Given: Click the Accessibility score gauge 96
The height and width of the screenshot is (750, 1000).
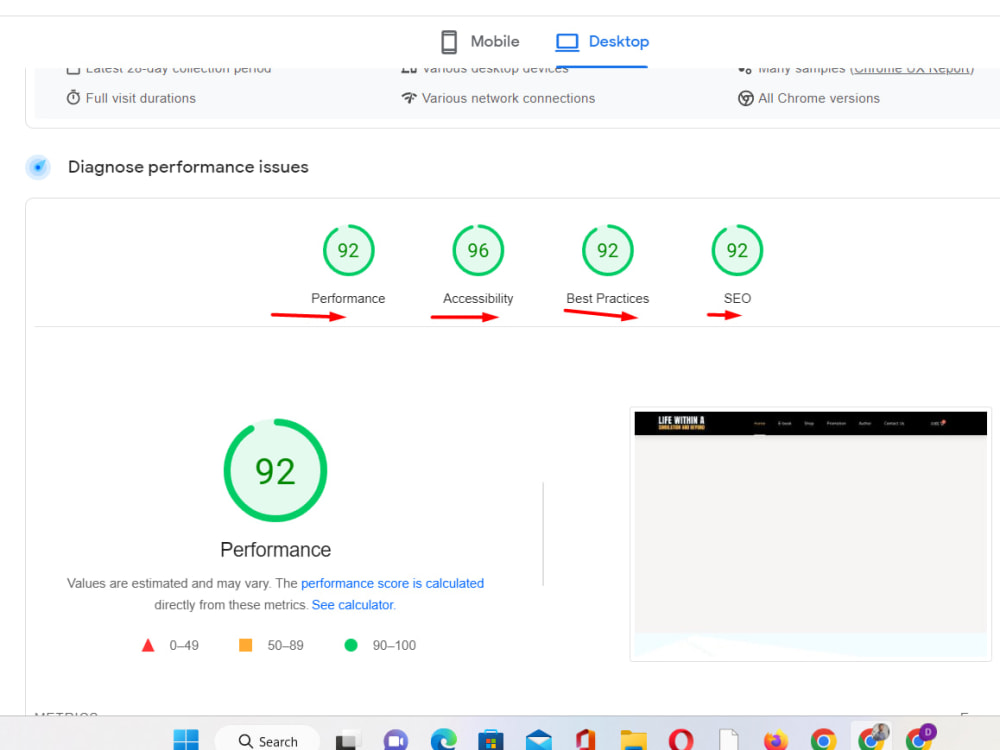Looking at the screenshot, I should (478, 250).
